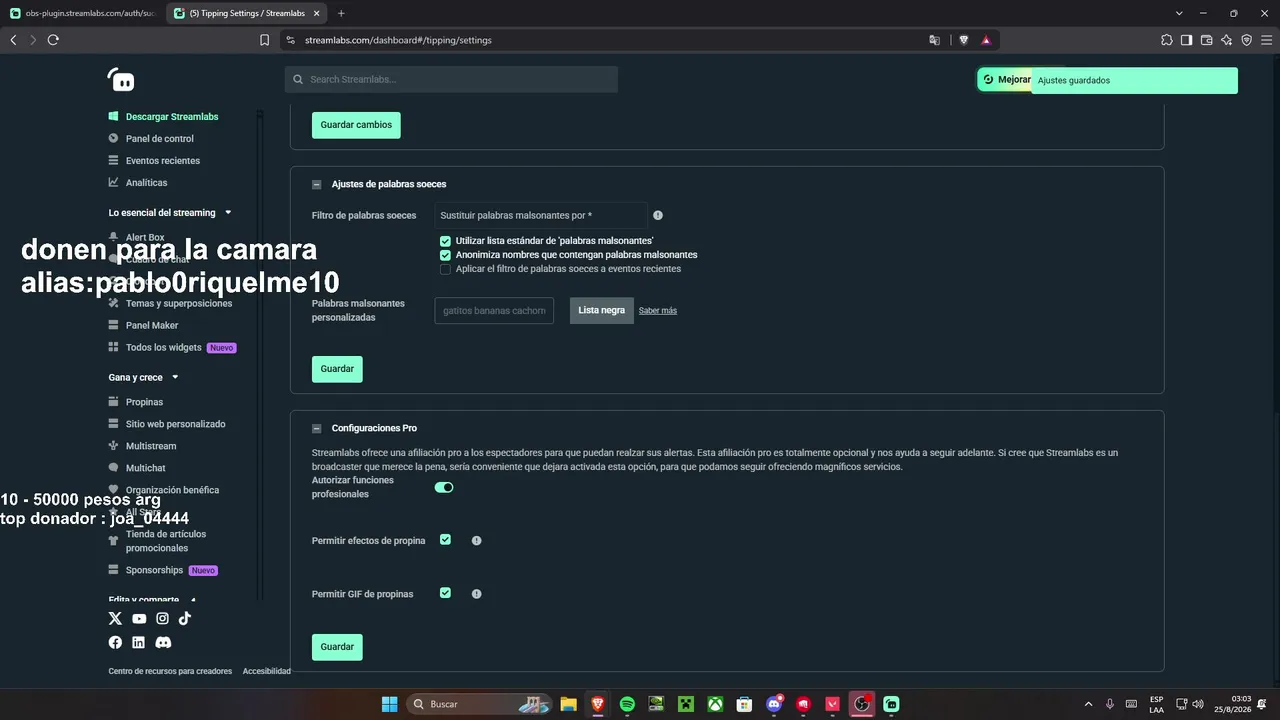Image resolution: width=1280 pixels, height=720 pixels.
Task: Click the Streamlabs logo icon
Action: (x=121, y=80)
